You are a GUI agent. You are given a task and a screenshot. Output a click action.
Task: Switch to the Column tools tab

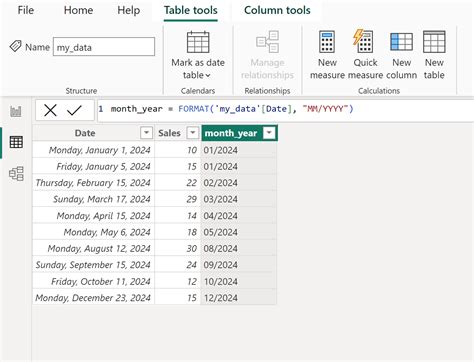point(277,10)
